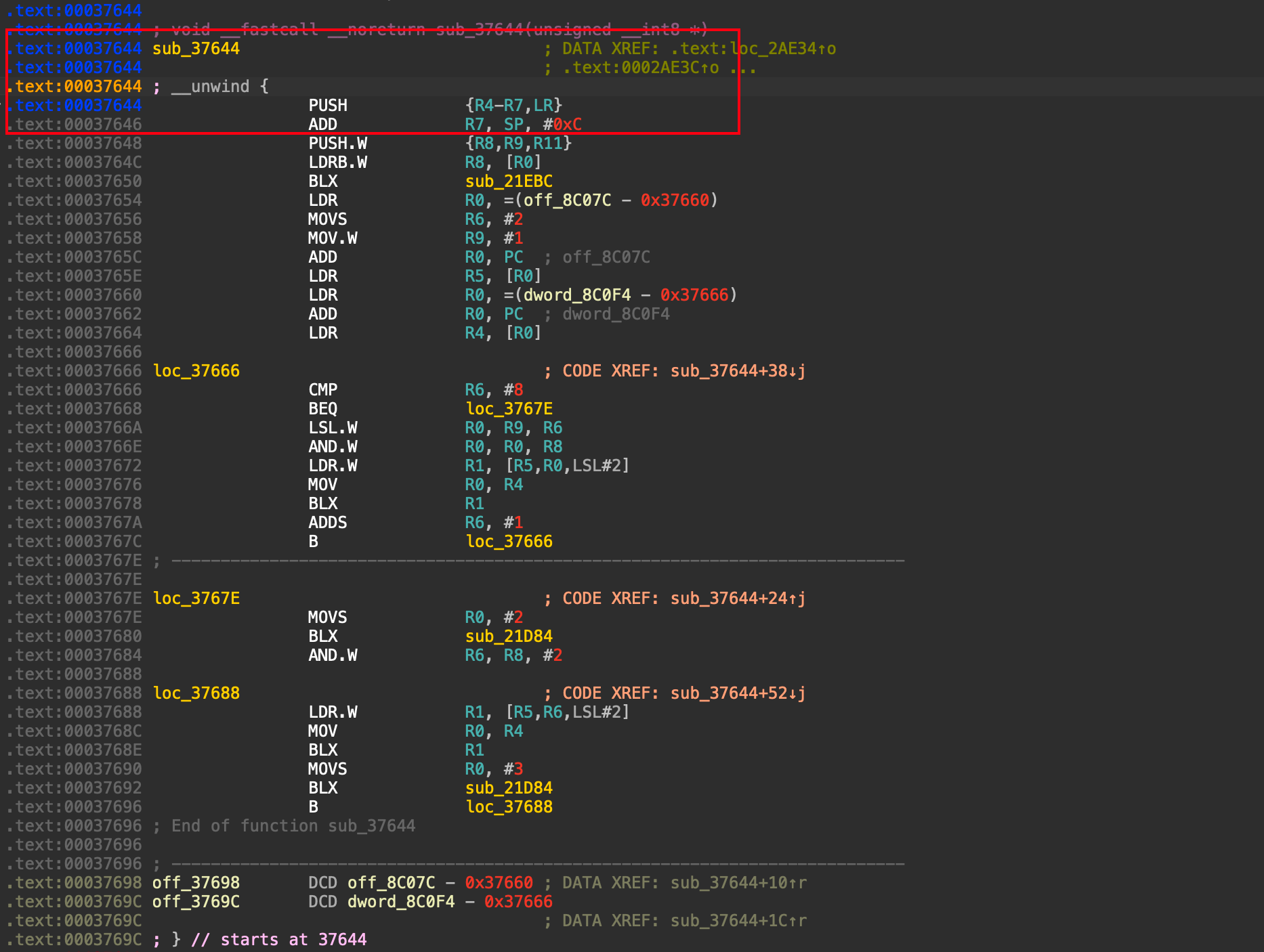Click the loc_37688 label definition
Screen dimensions: 1264x952
(196, 693)
